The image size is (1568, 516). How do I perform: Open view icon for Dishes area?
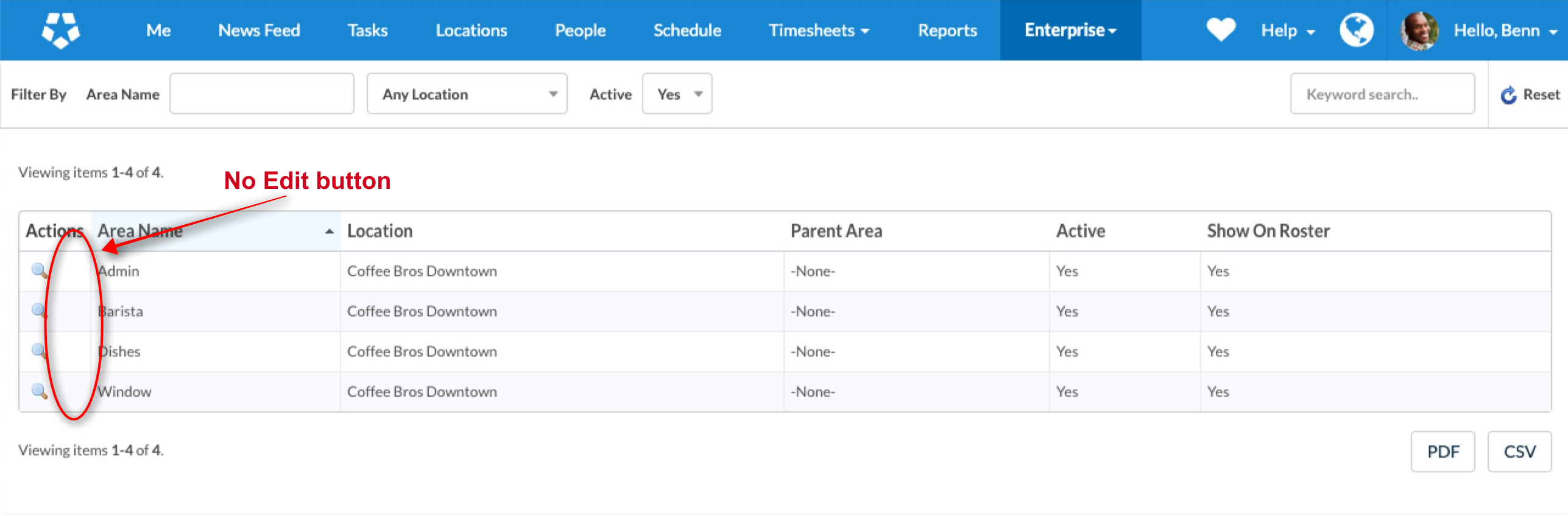[x=39, y=351]
